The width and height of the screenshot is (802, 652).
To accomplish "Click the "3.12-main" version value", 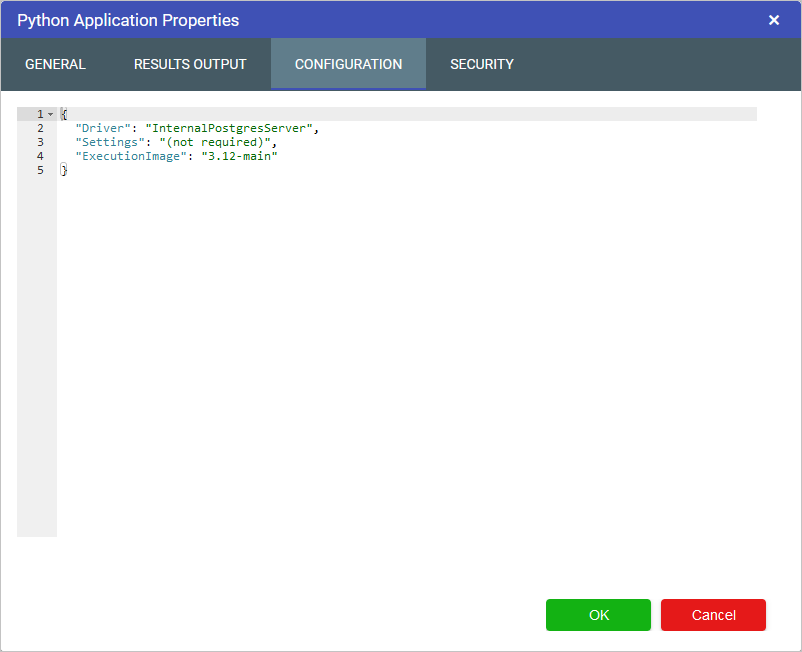I will point(239,156).
